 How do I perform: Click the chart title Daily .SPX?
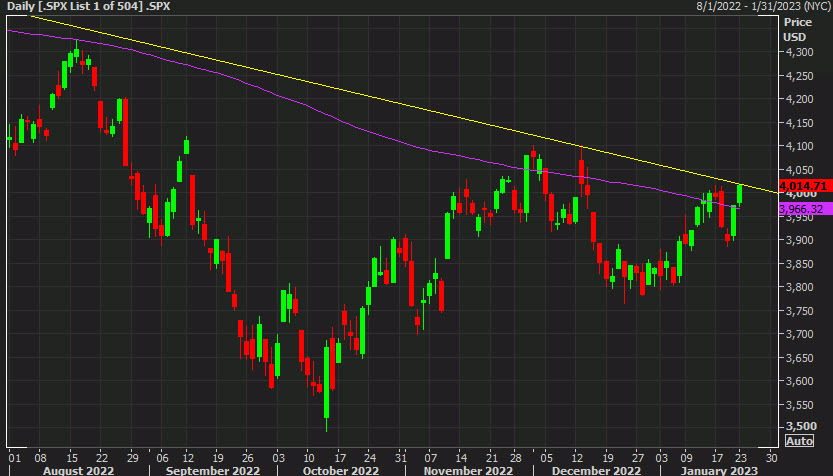[x=88, y=6]
